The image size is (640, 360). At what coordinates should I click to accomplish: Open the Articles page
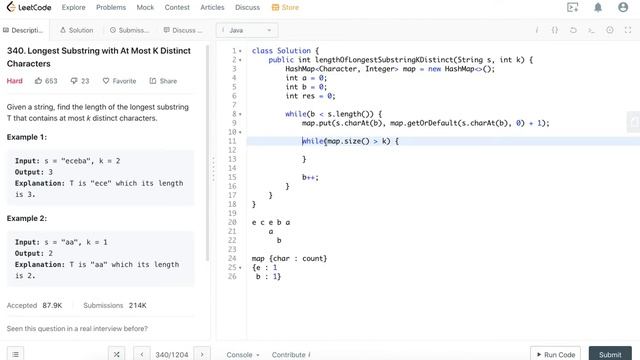pyautogui.click(x=212, y=7)
